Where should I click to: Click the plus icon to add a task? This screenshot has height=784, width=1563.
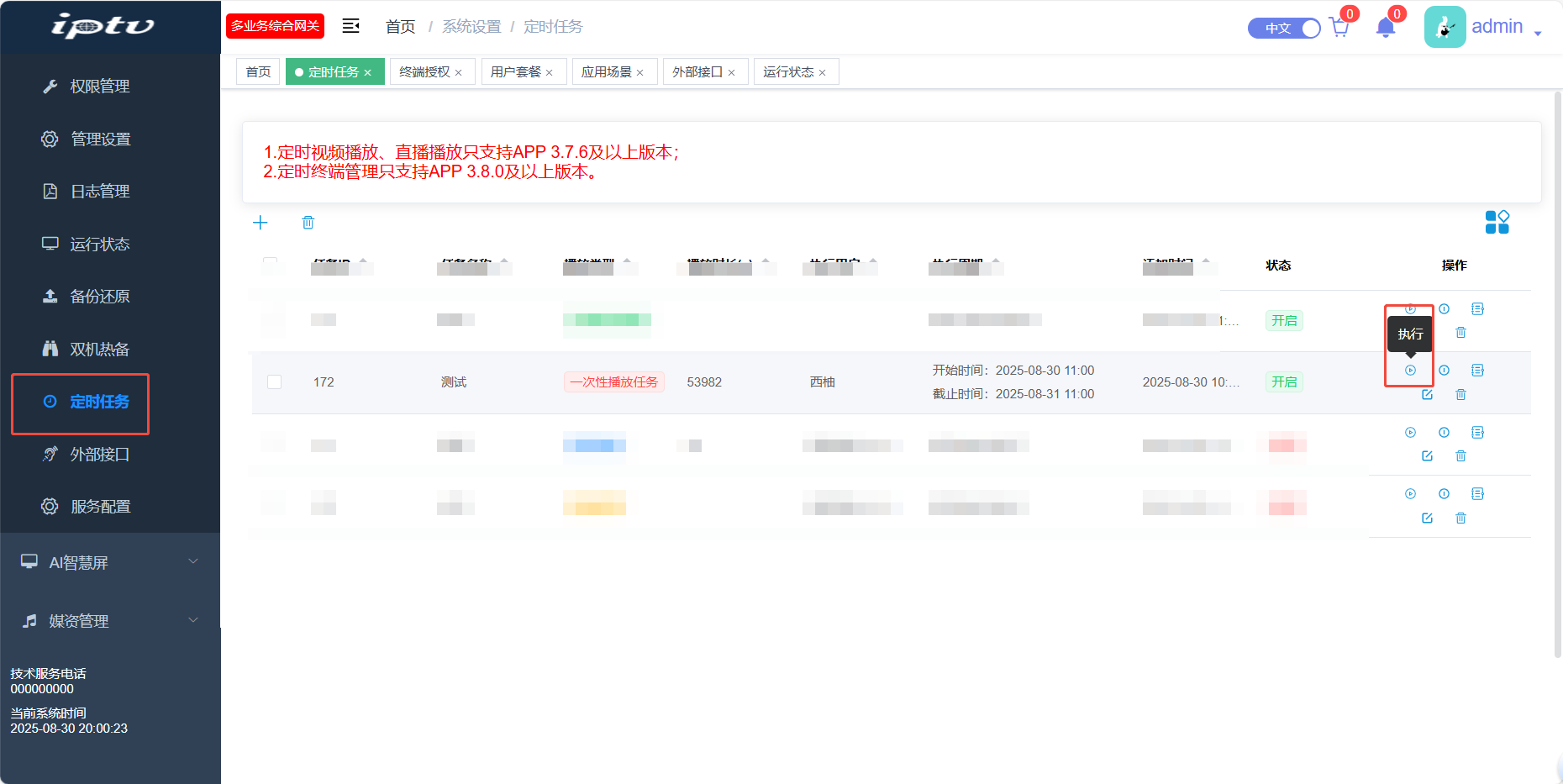click(260, 223)
